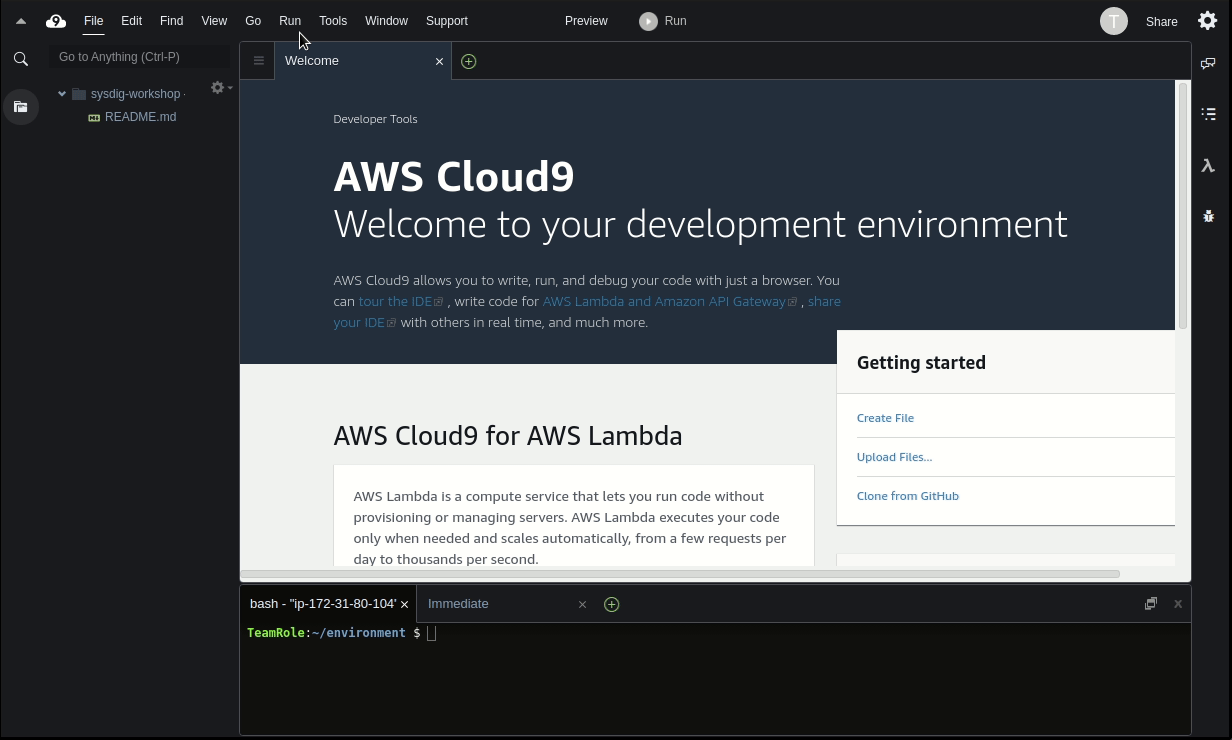Open the user avatar T
The width and height of the screenshot is (1232, 740).
(1114, 21)
